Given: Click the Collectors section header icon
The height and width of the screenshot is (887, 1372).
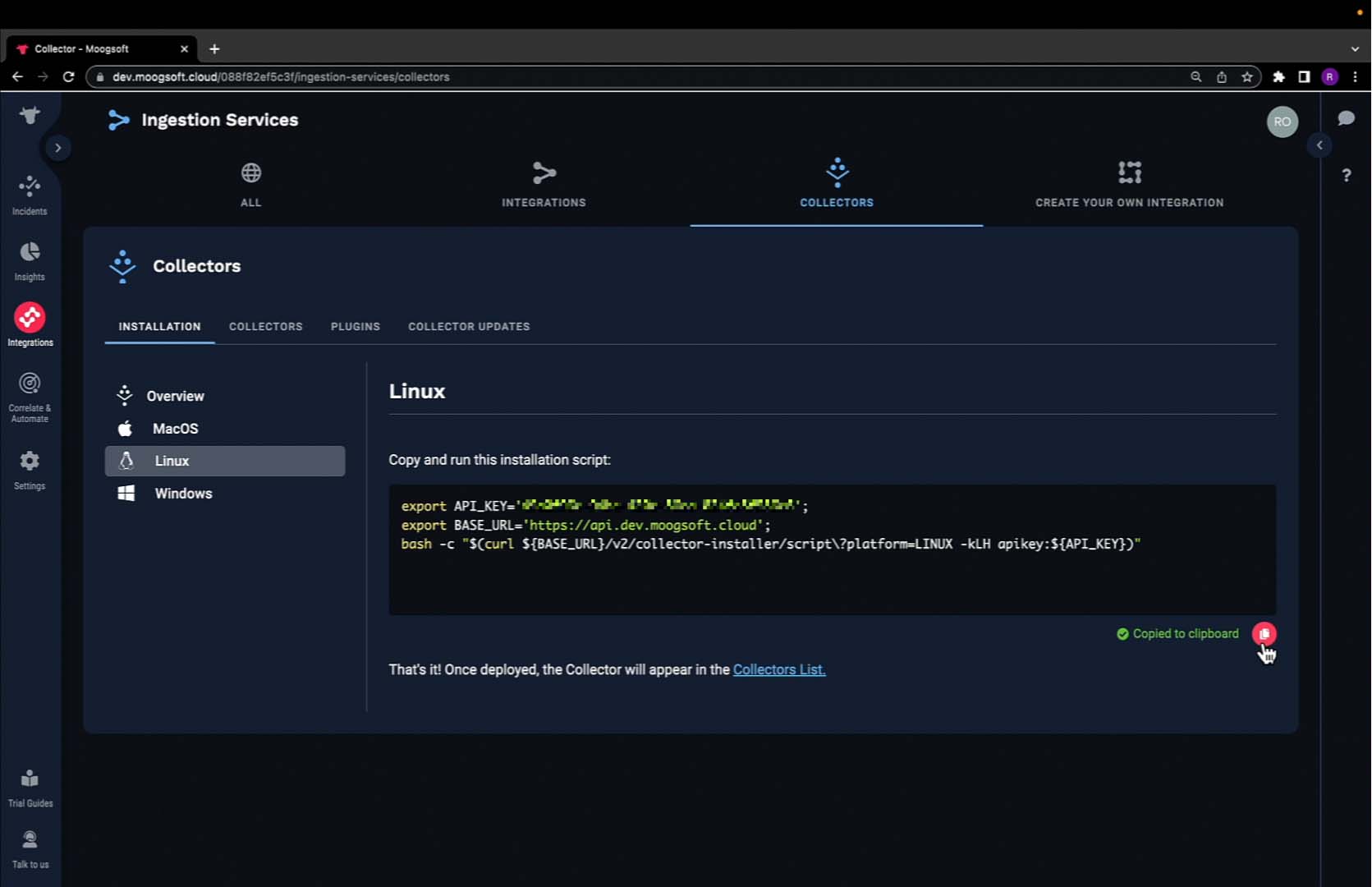Looking at the screenshot, I should [122, 266].
